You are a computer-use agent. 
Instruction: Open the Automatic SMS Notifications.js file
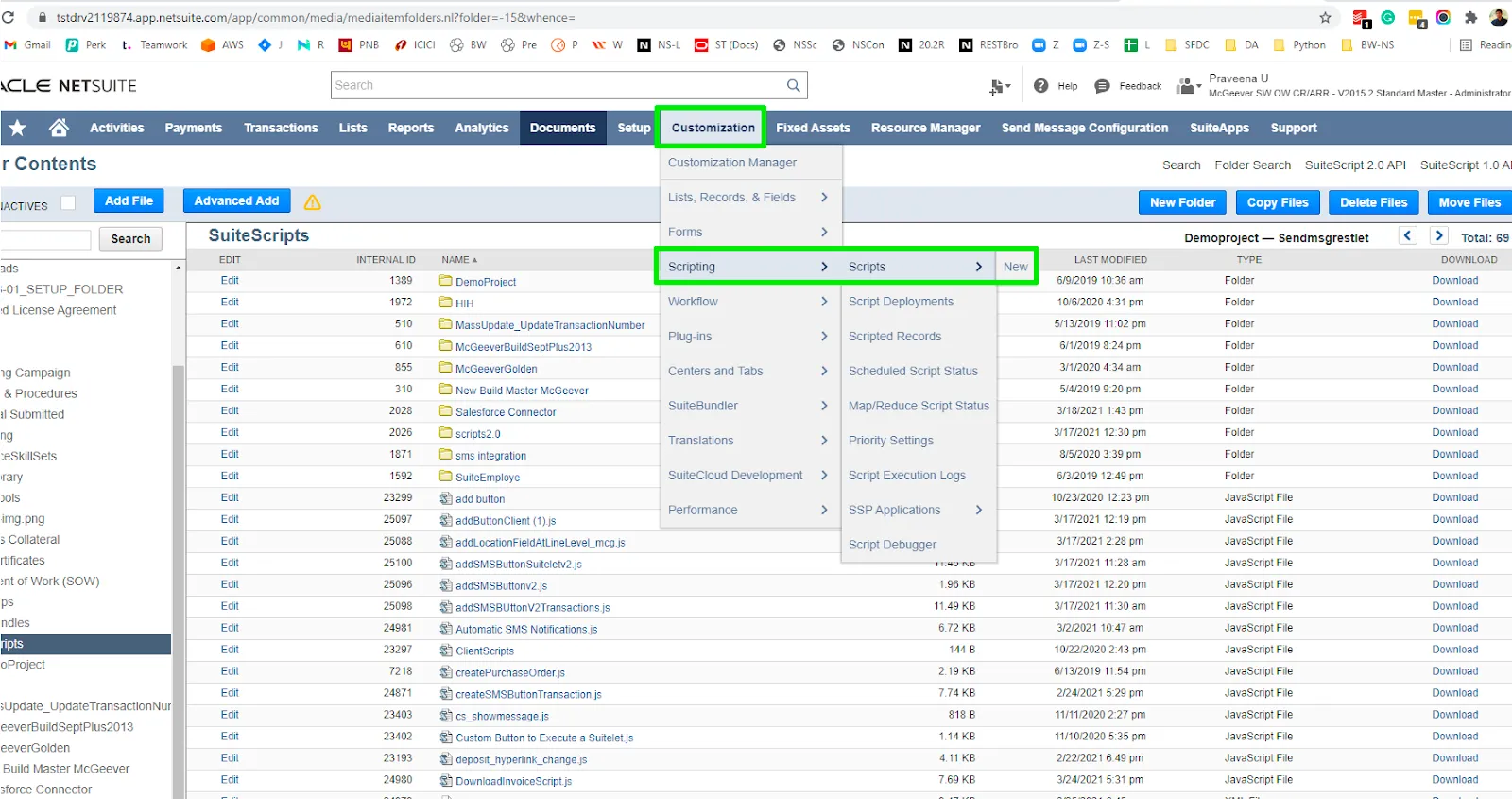point(526,630)
